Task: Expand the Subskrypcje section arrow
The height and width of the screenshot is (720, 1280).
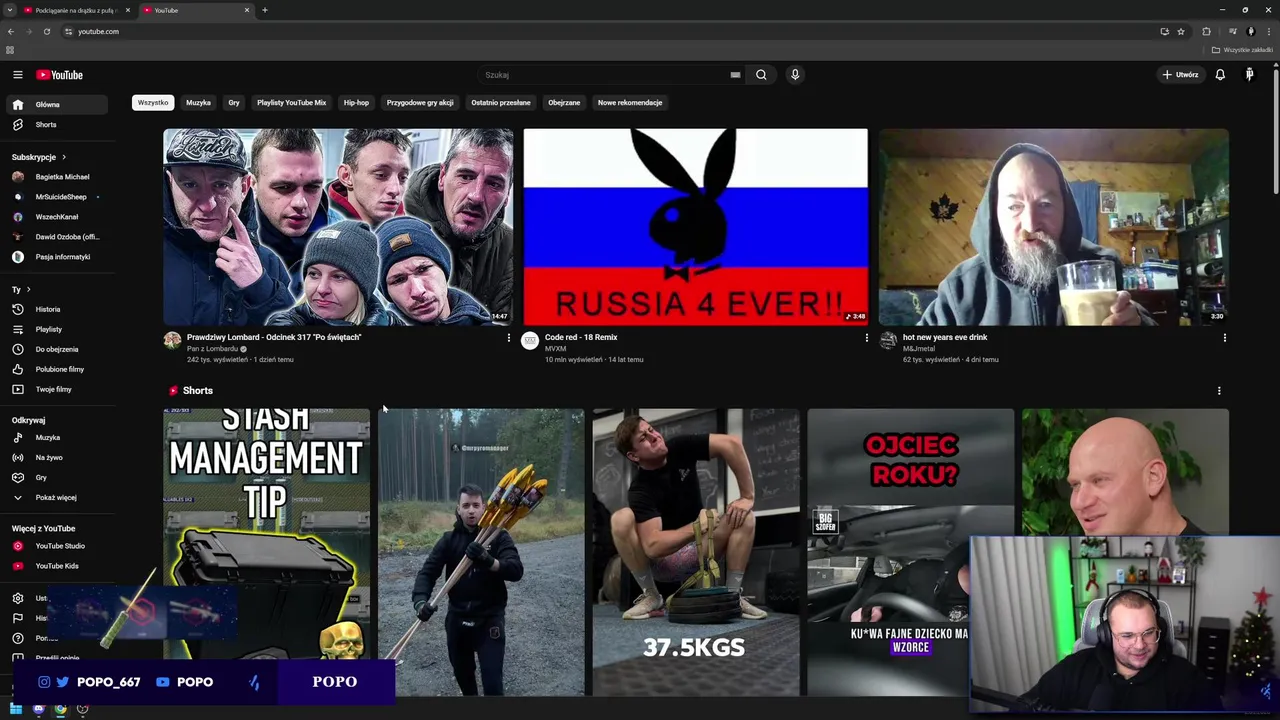Action: pos(63,157)
